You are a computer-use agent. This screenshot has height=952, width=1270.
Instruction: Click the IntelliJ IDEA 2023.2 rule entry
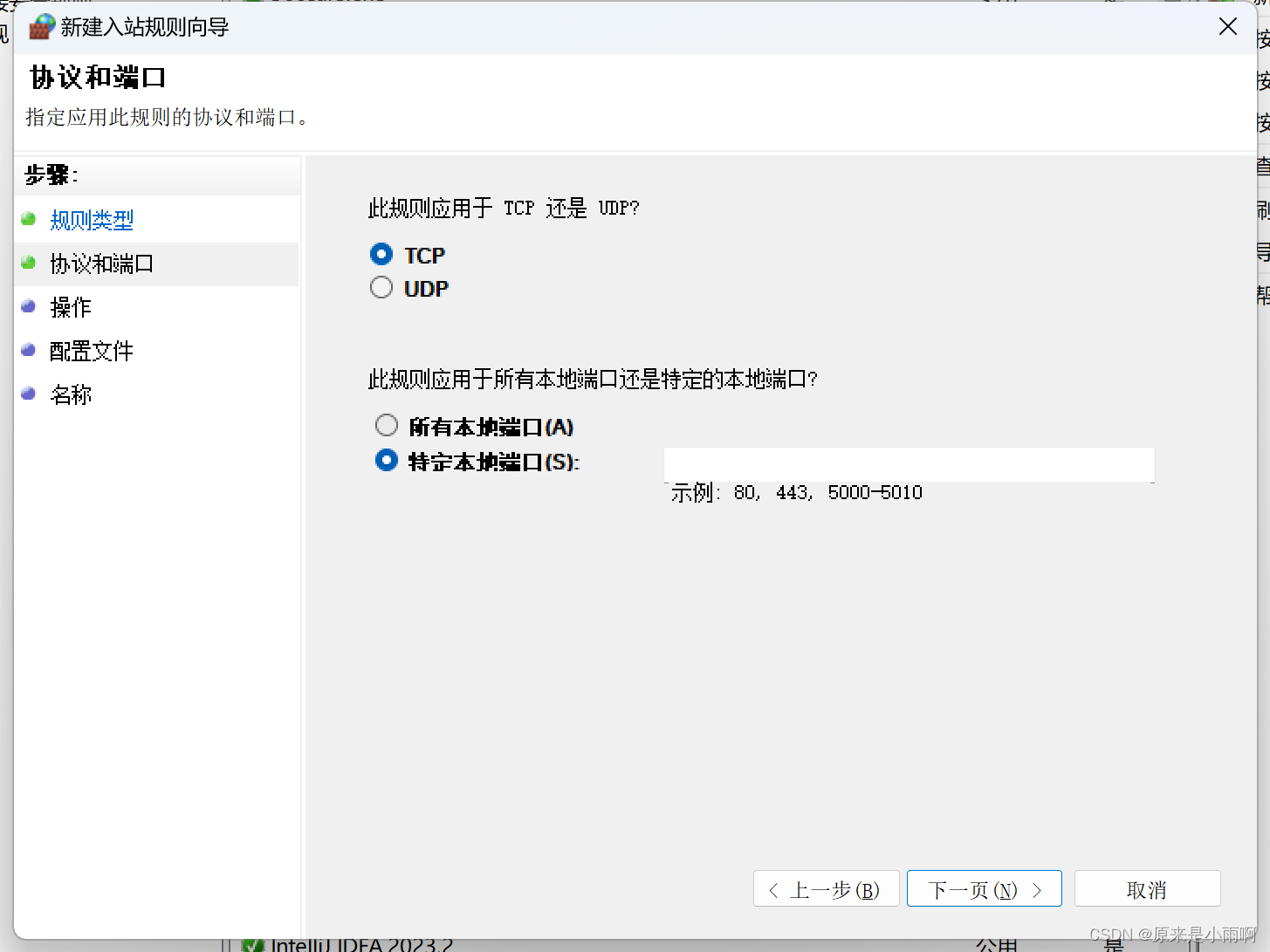point(362,944)
